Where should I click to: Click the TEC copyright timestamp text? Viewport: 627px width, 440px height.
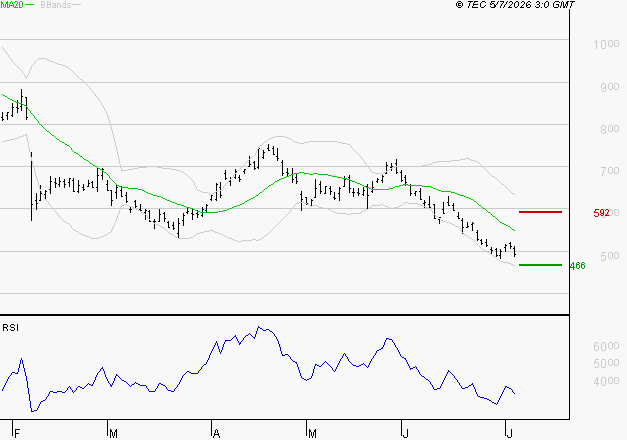coord(515,5)
